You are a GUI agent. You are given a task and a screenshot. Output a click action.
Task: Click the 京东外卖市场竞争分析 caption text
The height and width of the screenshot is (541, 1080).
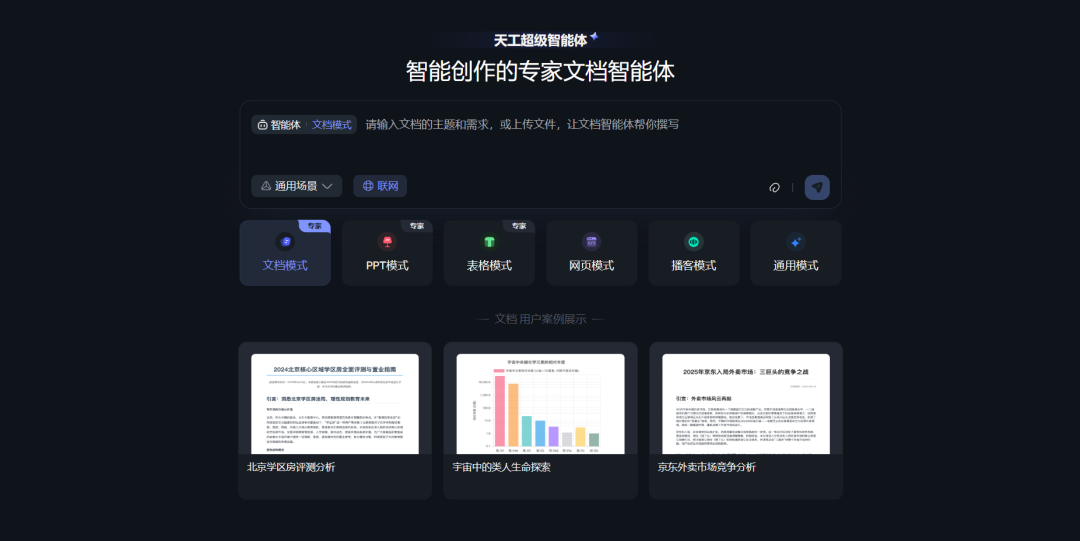(x=707, y=467)
